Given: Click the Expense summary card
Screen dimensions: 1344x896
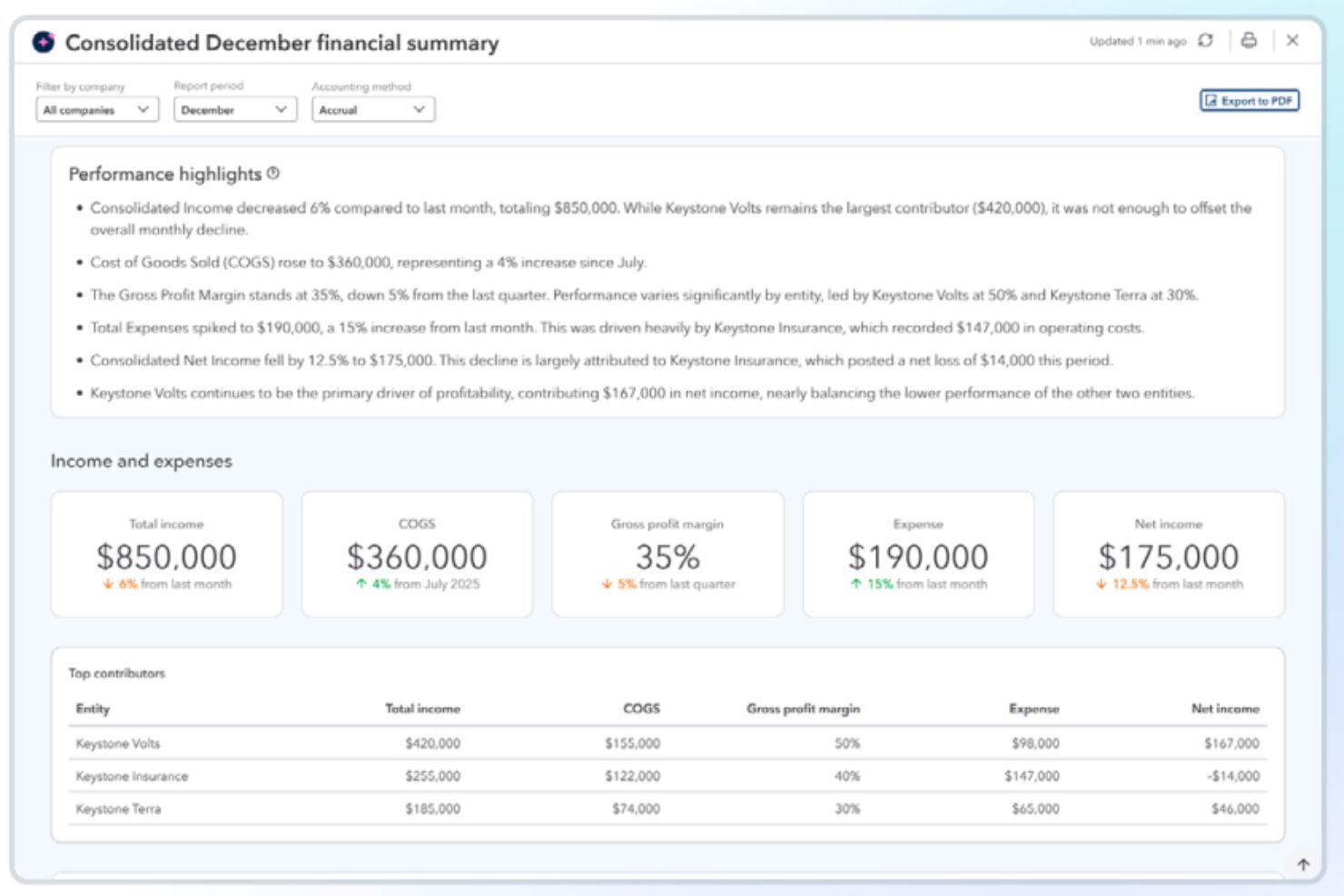Looking at the screenshot, I should click(918, 552).
